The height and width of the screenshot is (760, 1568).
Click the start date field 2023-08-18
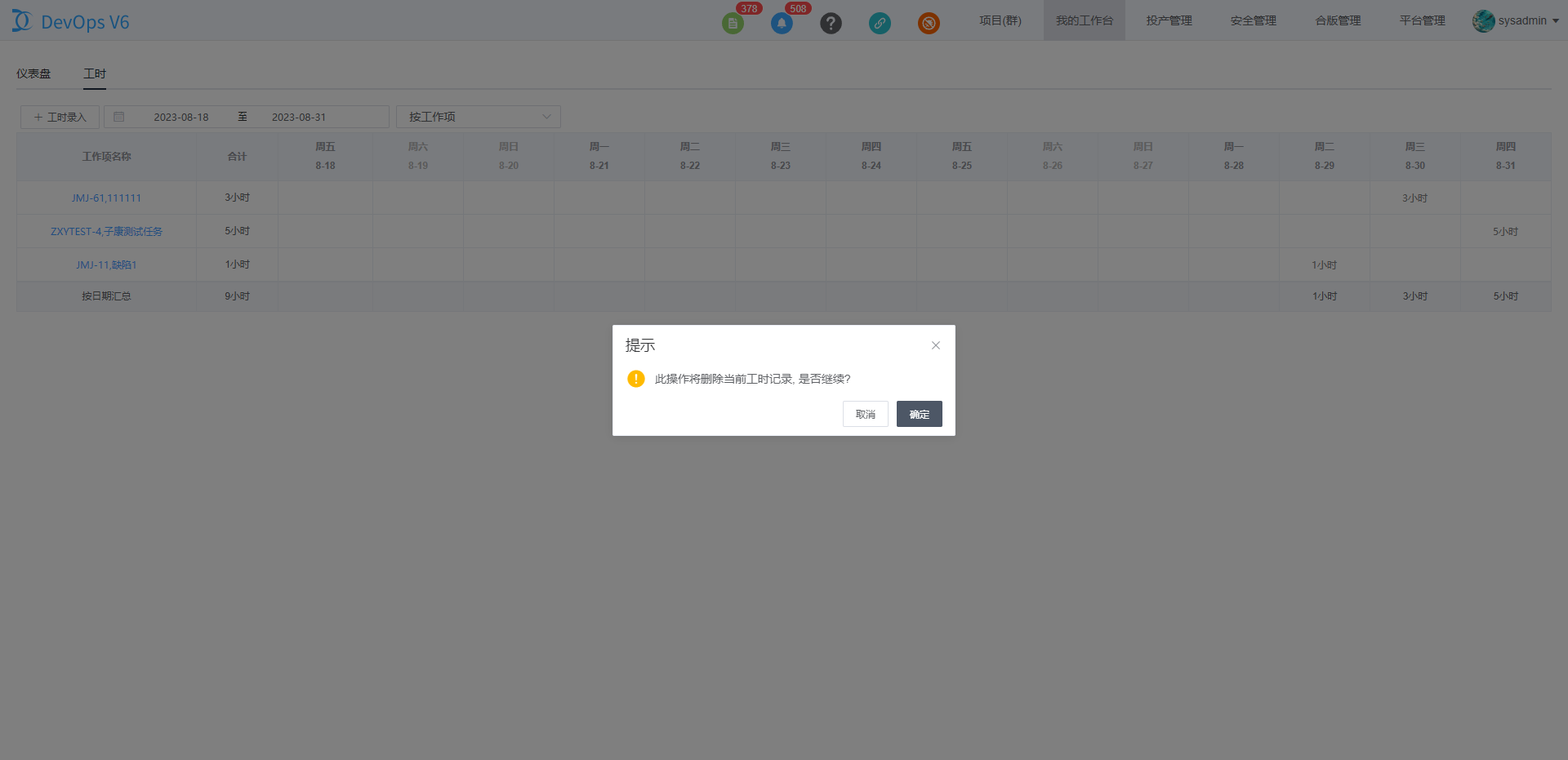pyautogui.click(x=181, y=117)
